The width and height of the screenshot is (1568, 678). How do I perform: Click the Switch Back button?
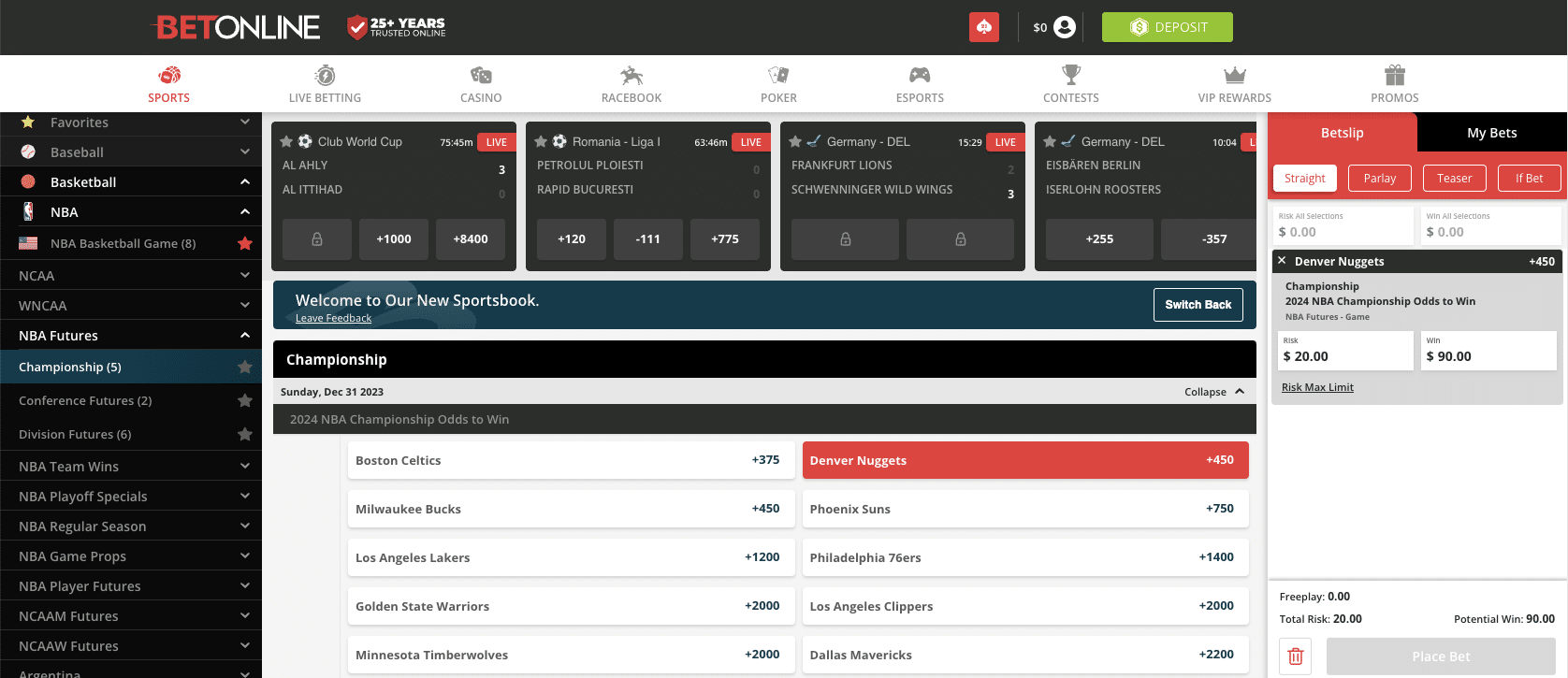[x=1198, y=305]
